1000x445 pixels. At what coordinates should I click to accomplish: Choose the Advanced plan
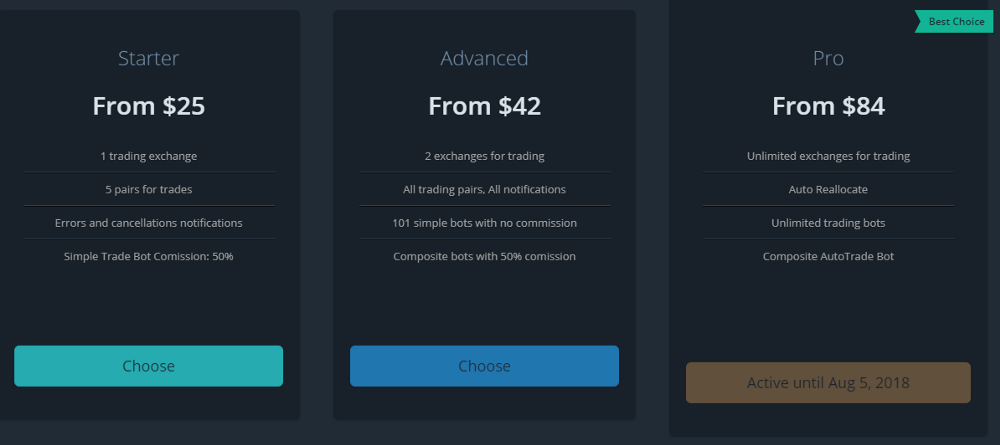click(484, 366)
